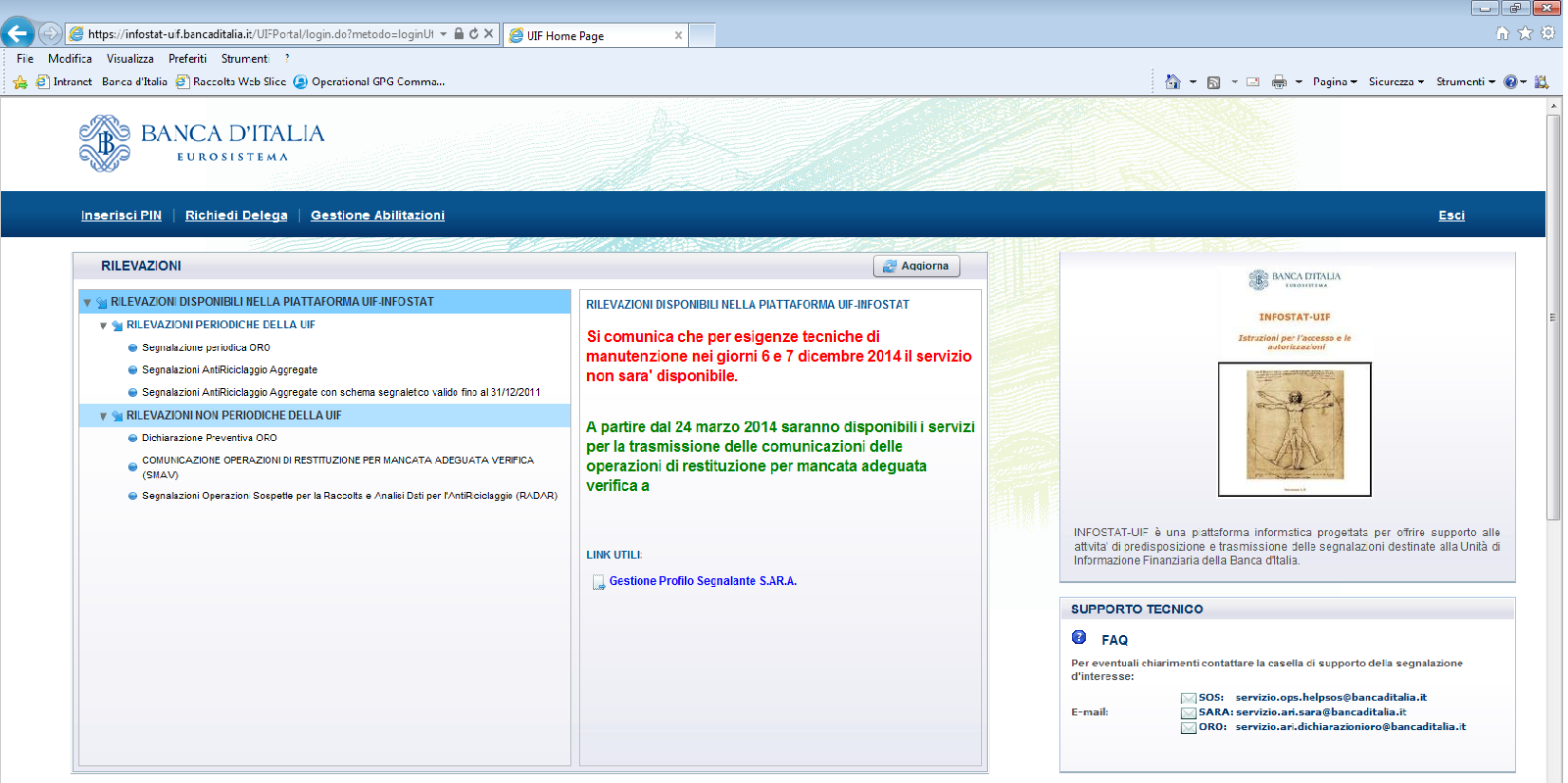Open the Operational GPG Comma... favorite
This screenshot has width=1568, height=783.
(x=369, y=82)
